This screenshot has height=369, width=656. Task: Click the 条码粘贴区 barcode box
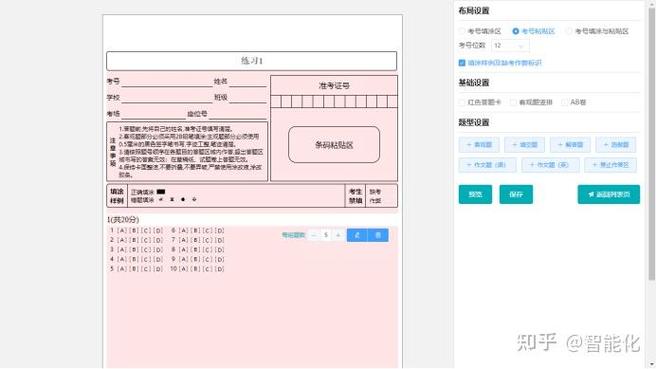pos(334,145)
